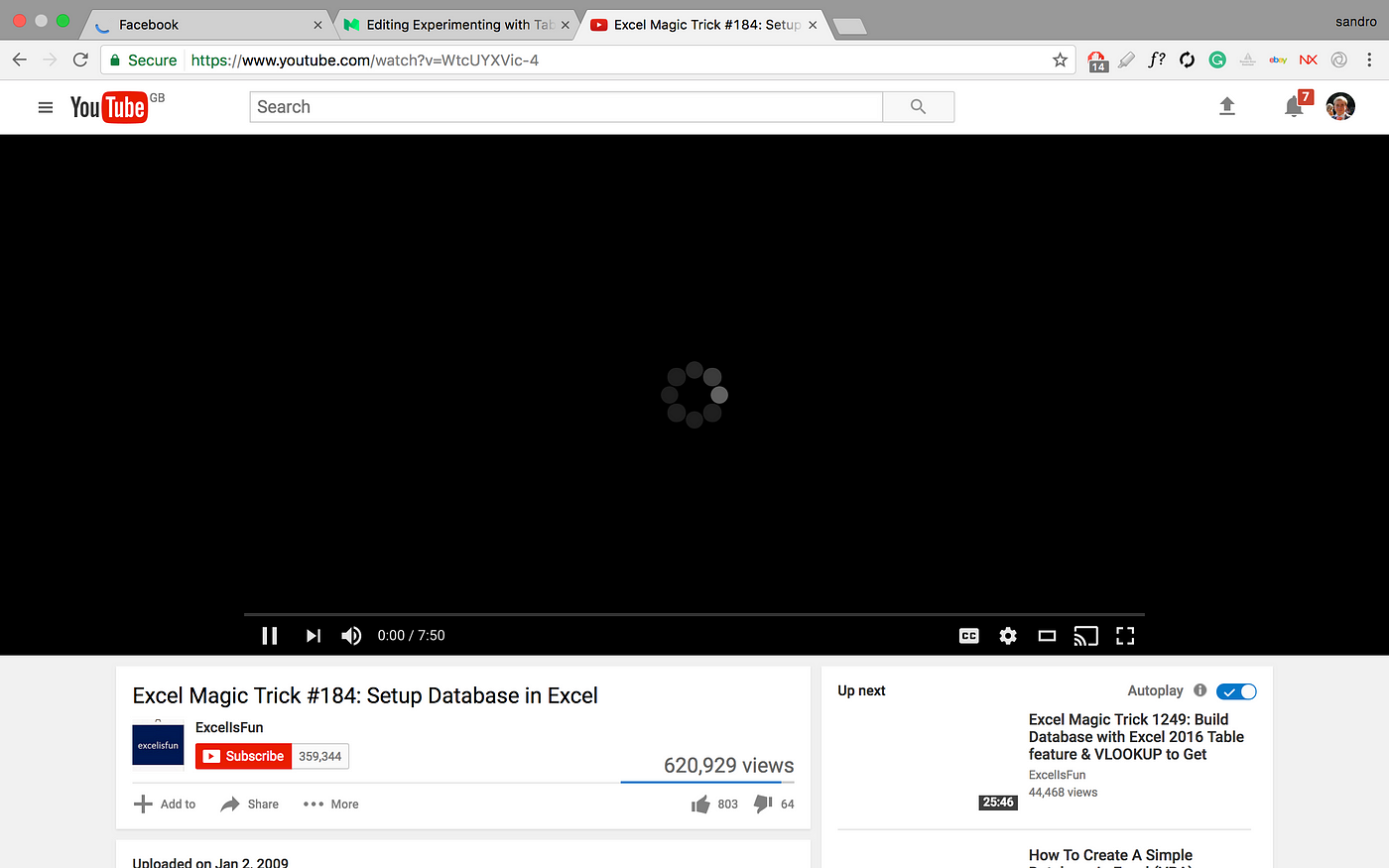Open Excel Magic Trick 1249 video
This screenshot has width=1389, height=868.
coord(1136,737)
